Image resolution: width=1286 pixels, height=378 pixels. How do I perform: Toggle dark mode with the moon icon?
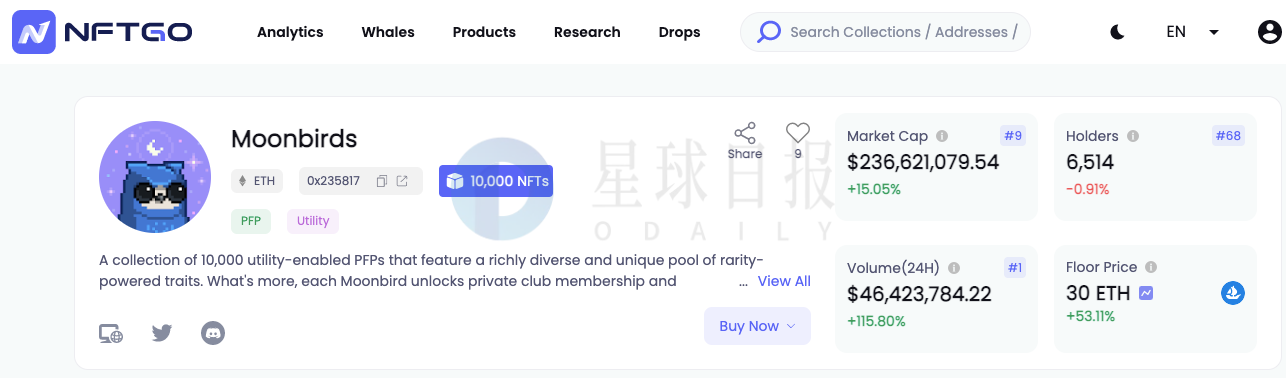pos(1118,32)
